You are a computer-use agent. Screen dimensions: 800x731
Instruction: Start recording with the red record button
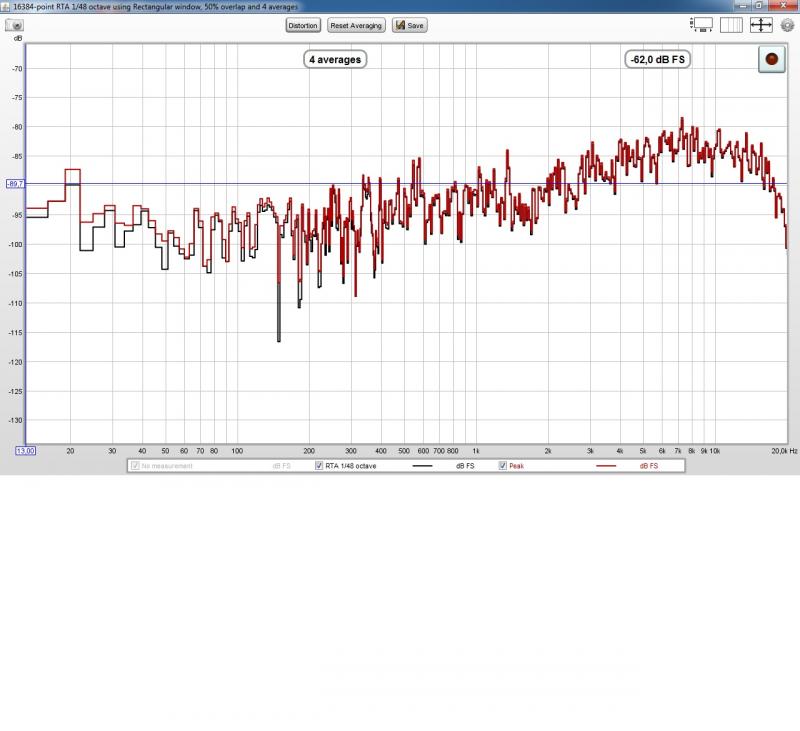pos(771,59)
